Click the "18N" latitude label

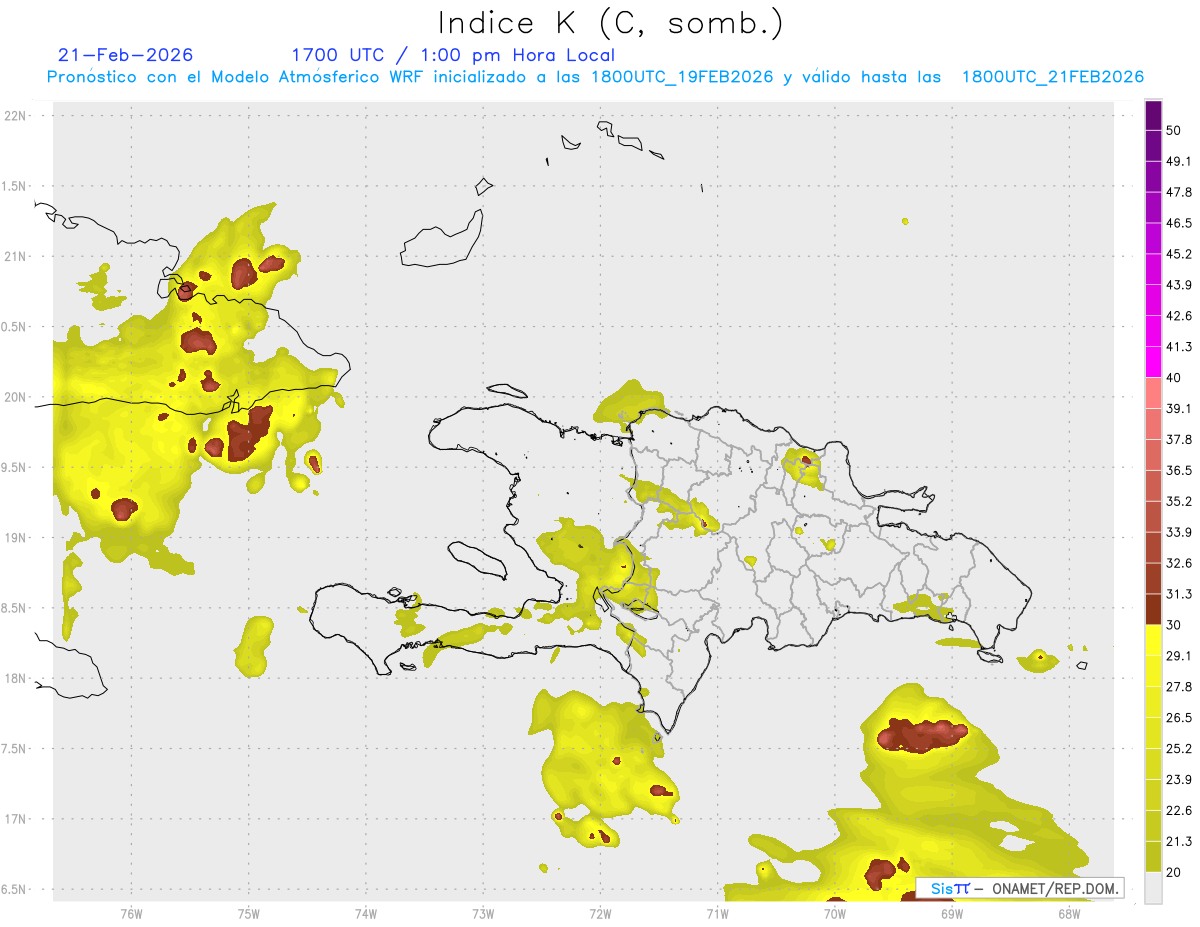coord(15,679)
